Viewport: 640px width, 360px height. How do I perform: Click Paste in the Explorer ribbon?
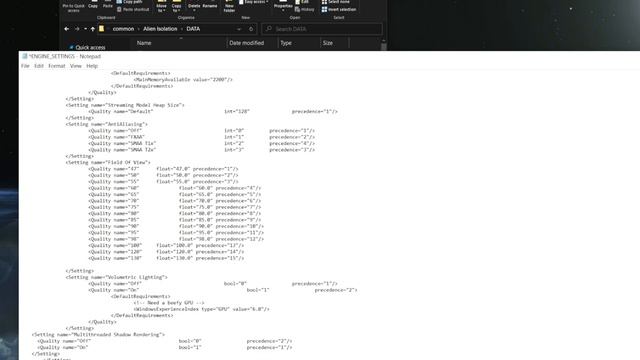tap(108, 4)
